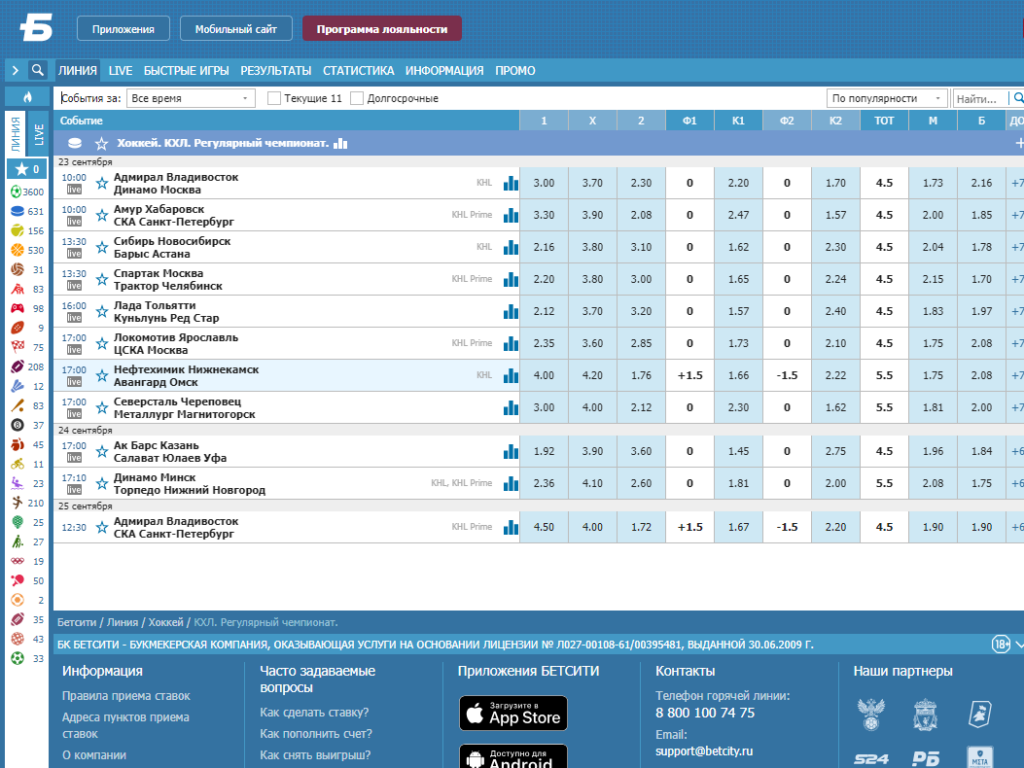
Task: Enable the Текущие 11 checkbox
Action: click(x=274, y=98)
